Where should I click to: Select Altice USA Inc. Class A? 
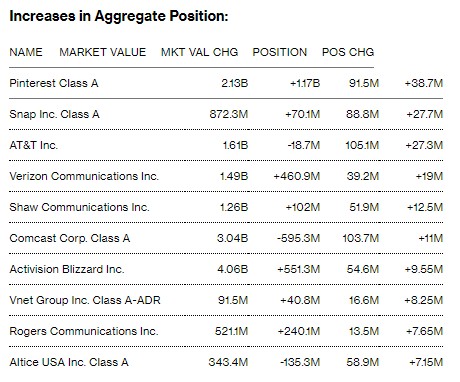(69, 362)
